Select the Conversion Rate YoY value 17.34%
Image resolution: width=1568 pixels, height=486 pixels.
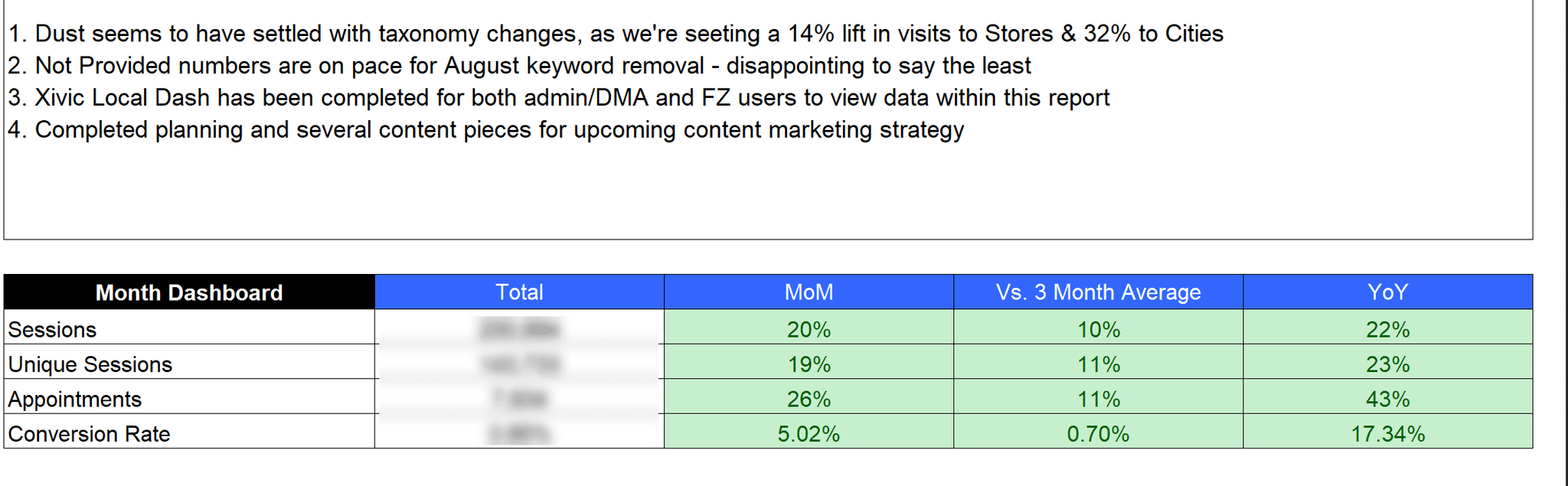1387,434
